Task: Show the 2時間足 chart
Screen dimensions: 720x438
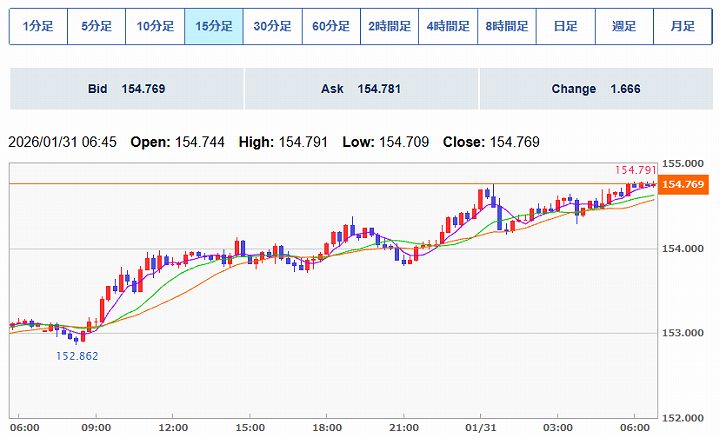Action: pyautogui.click(x=389, y=27)
